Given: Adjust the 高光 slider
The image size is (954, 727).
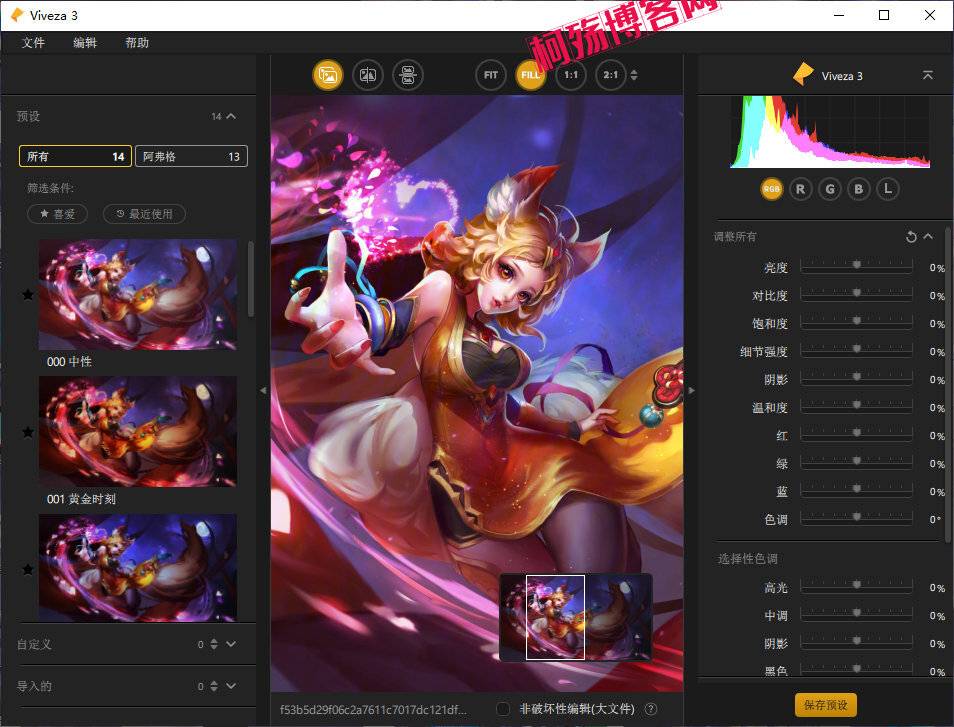Looking at the screenshot, I should (x=857, y=585).
